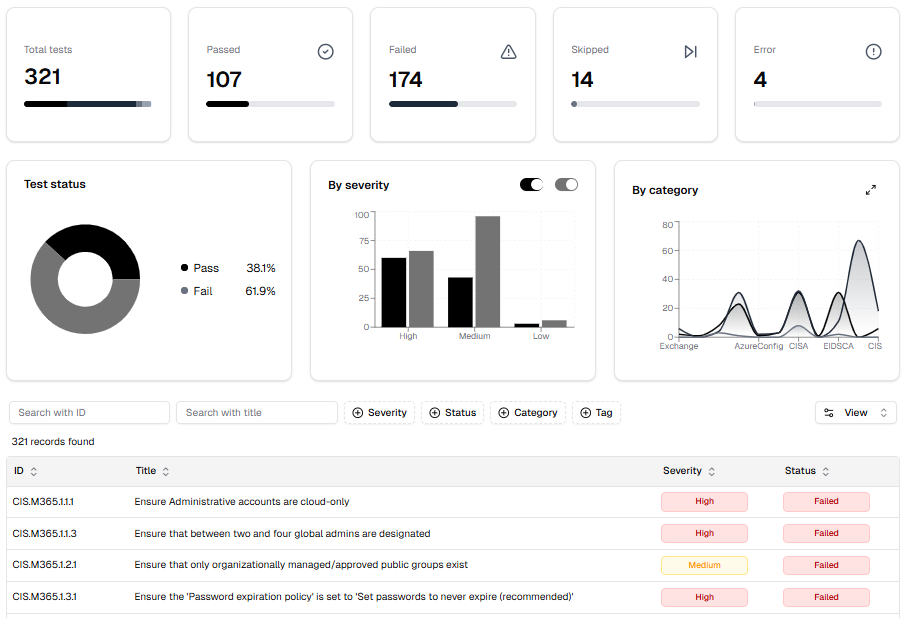Open the Category filter dropdown
Image resolution: width=904 pixels, height=618 pixels.
click(x=527, y=413)
